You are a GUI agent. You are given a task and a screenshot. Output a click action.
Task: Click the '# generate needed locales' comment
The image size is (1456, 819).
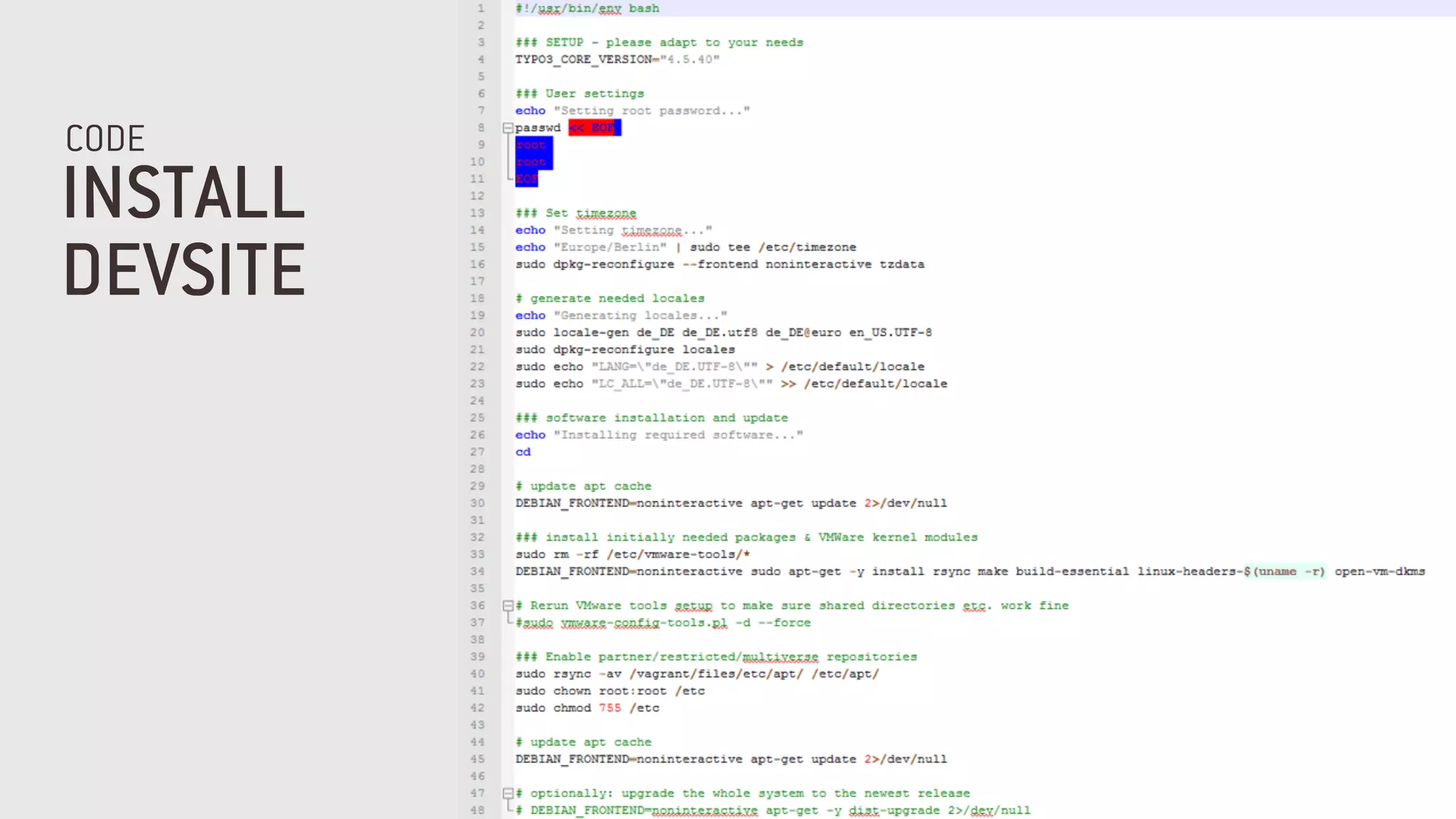pyautogui.click(x=610, y=299)
